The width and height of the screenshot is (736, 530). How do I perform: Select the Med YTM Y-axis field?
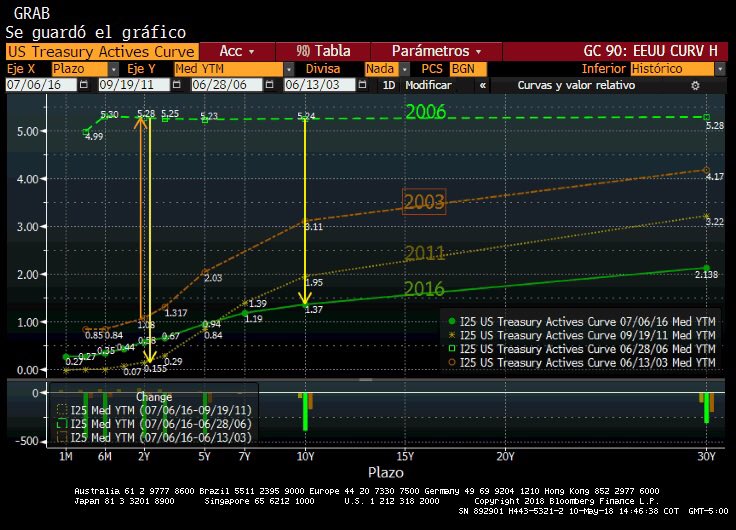coord(229,69)
